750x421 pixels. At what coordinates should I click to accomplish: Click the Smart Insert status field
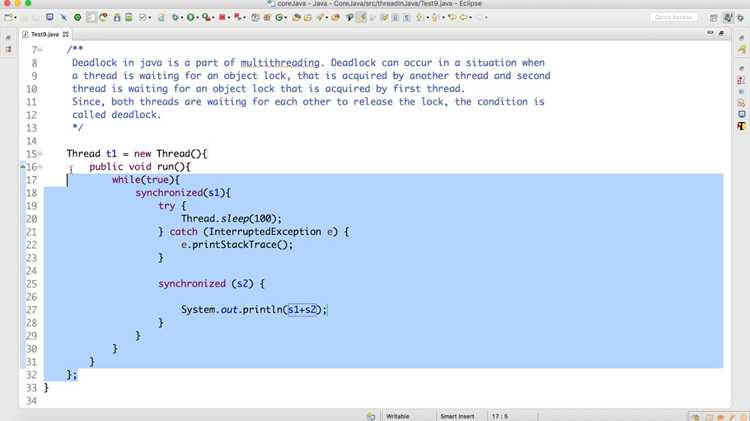pos(457,416)
